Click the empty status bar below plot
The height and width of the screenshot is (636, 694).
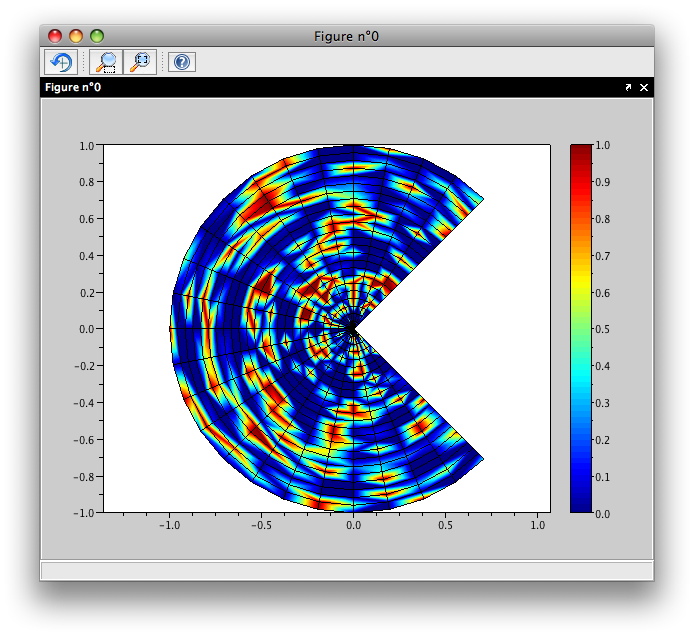point(346,570)
